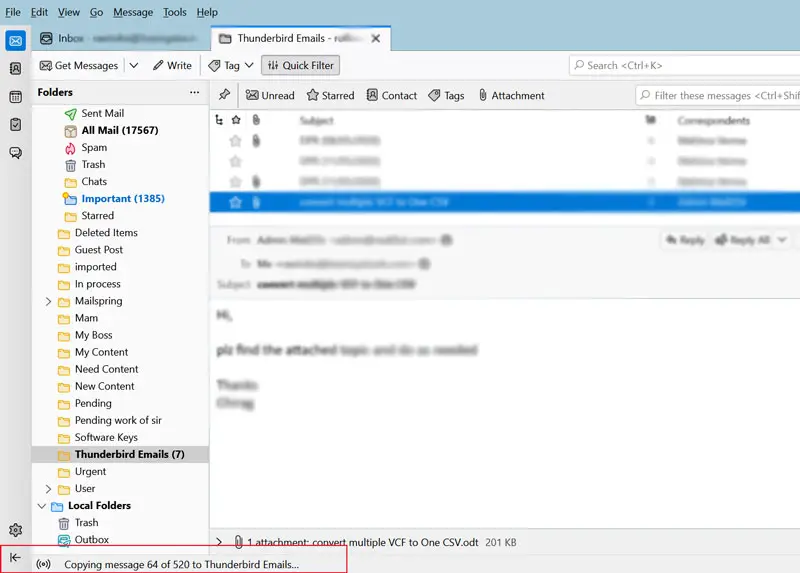Expand the attachment list at the bottom
The height and width of the screenshot is (573, 800).
pyautogui.click(x=220, y=542)
